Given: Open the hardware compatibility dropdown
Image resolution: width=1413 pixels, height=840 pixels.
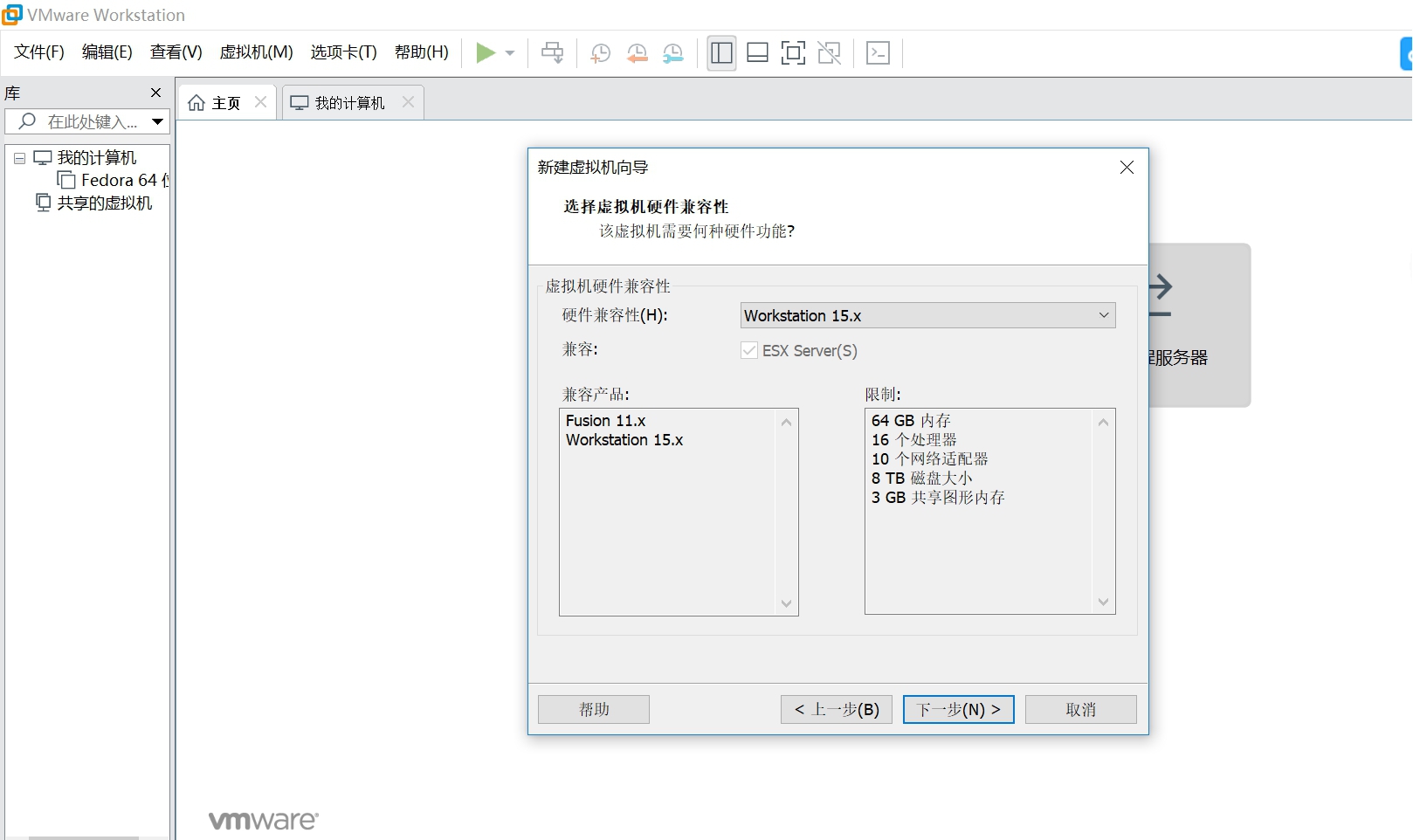Looking at the screenshot, I should click(x=1104, y=315).
